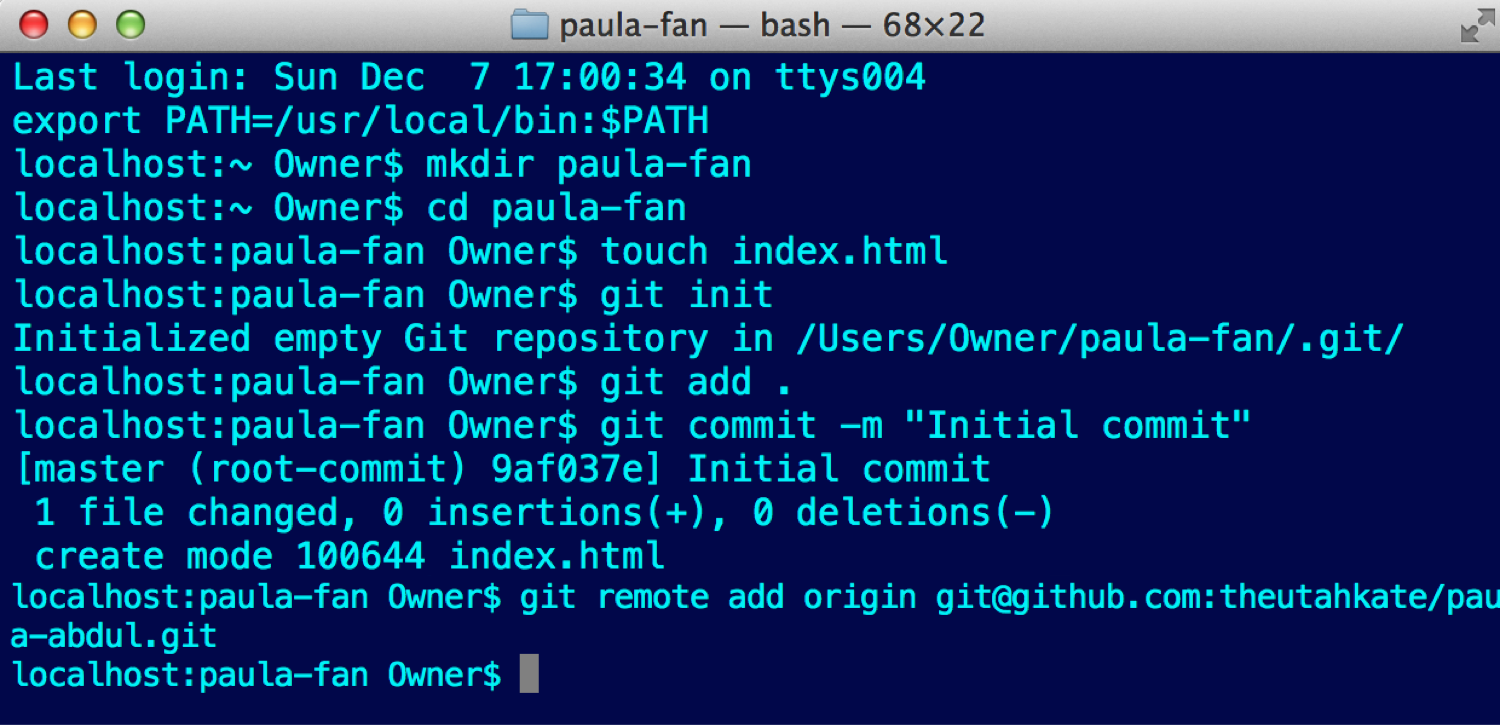
Task: Click the window title "paula-fan — bash — 68×22"
Action: coord(772,25)
